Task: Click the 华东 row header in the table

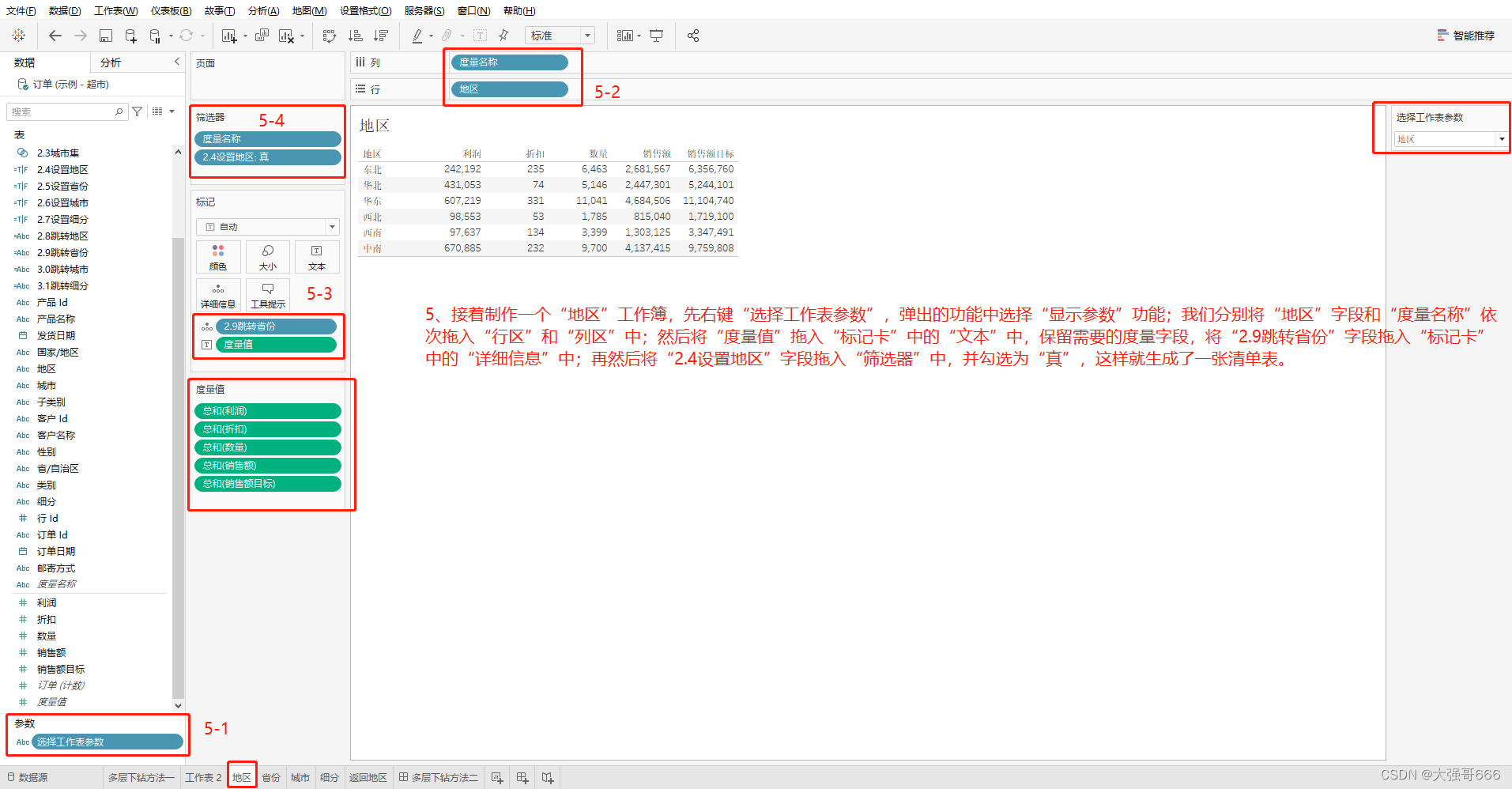Action: (x=372, y=201)
